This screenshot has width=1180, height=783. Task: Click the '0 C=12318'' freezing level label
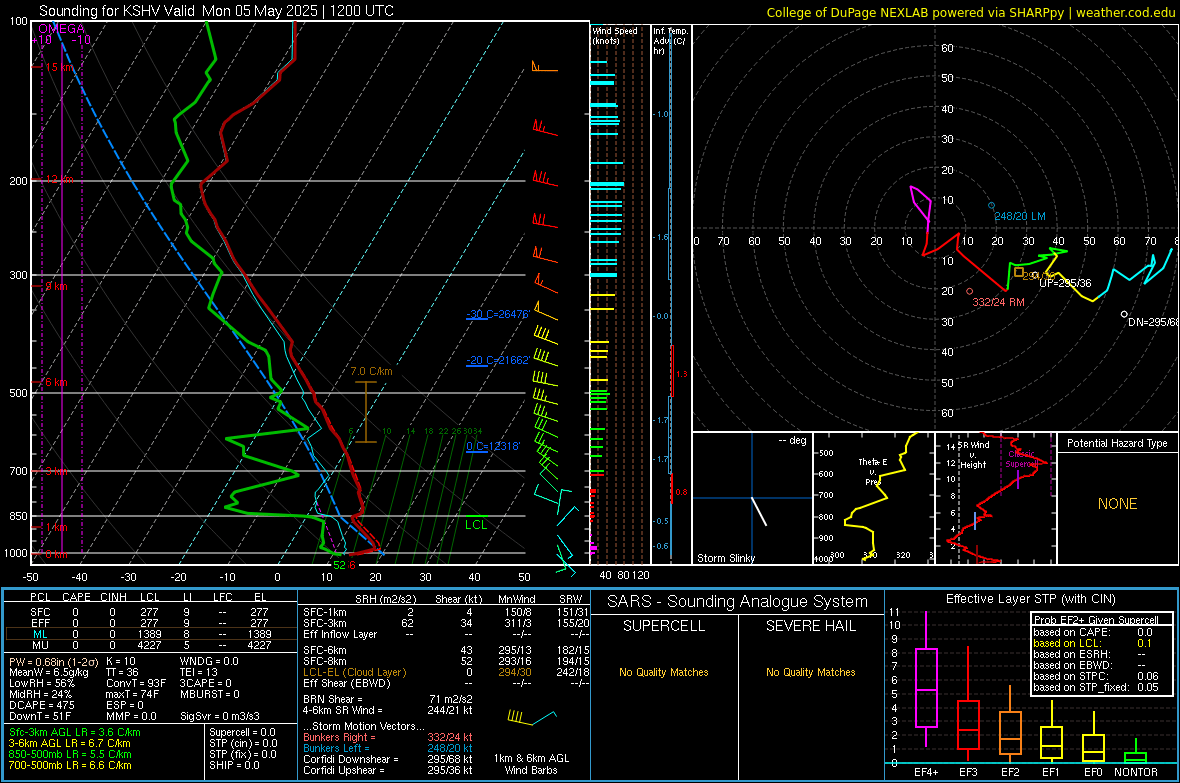[493, 446]
